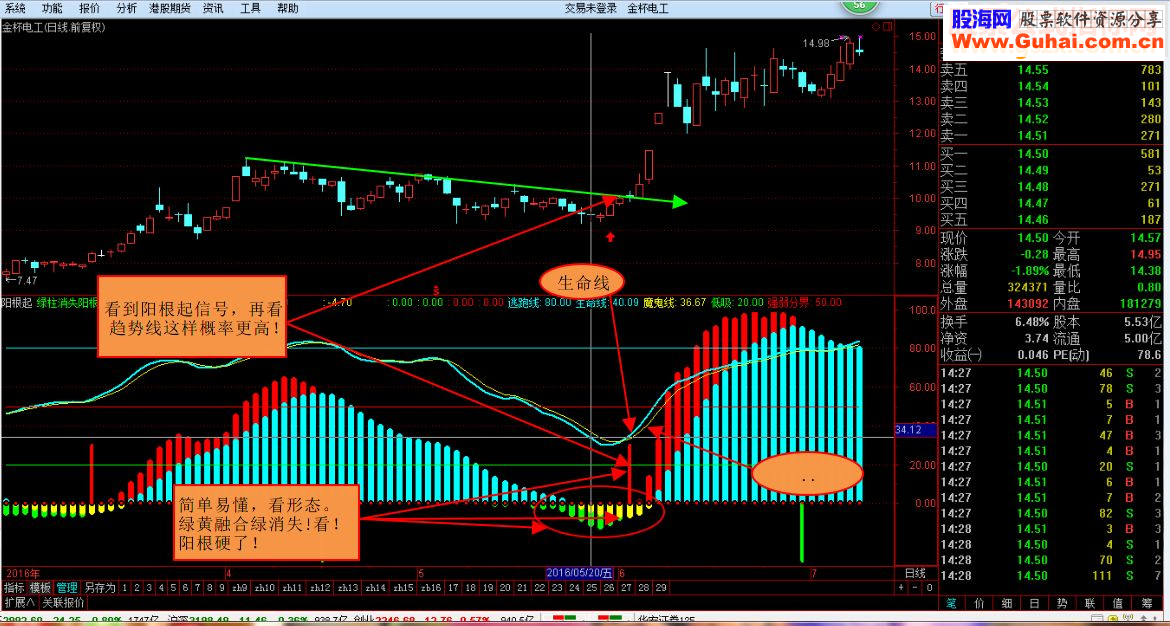Select template slot zh13

tap(348, 588)
